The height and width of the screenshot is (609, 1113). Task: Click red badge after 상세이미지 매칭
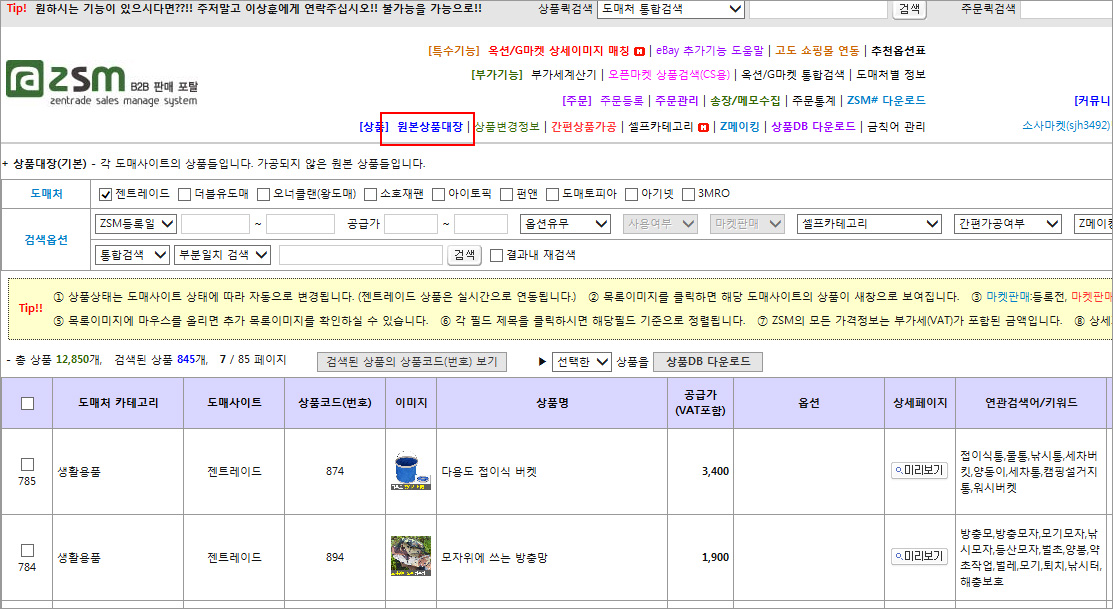click(640, 51)
